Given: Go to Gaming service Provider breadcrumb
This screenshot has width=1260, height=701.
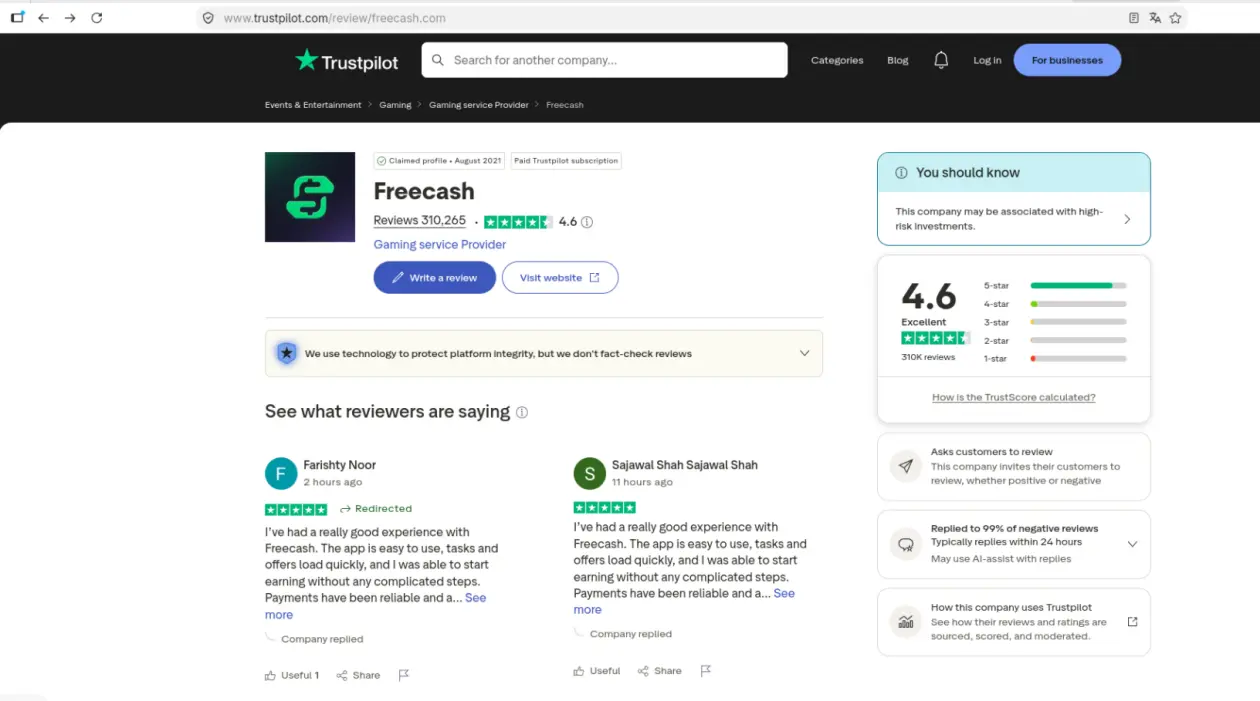Looking at the screenshot, I should tap(479, 105).
